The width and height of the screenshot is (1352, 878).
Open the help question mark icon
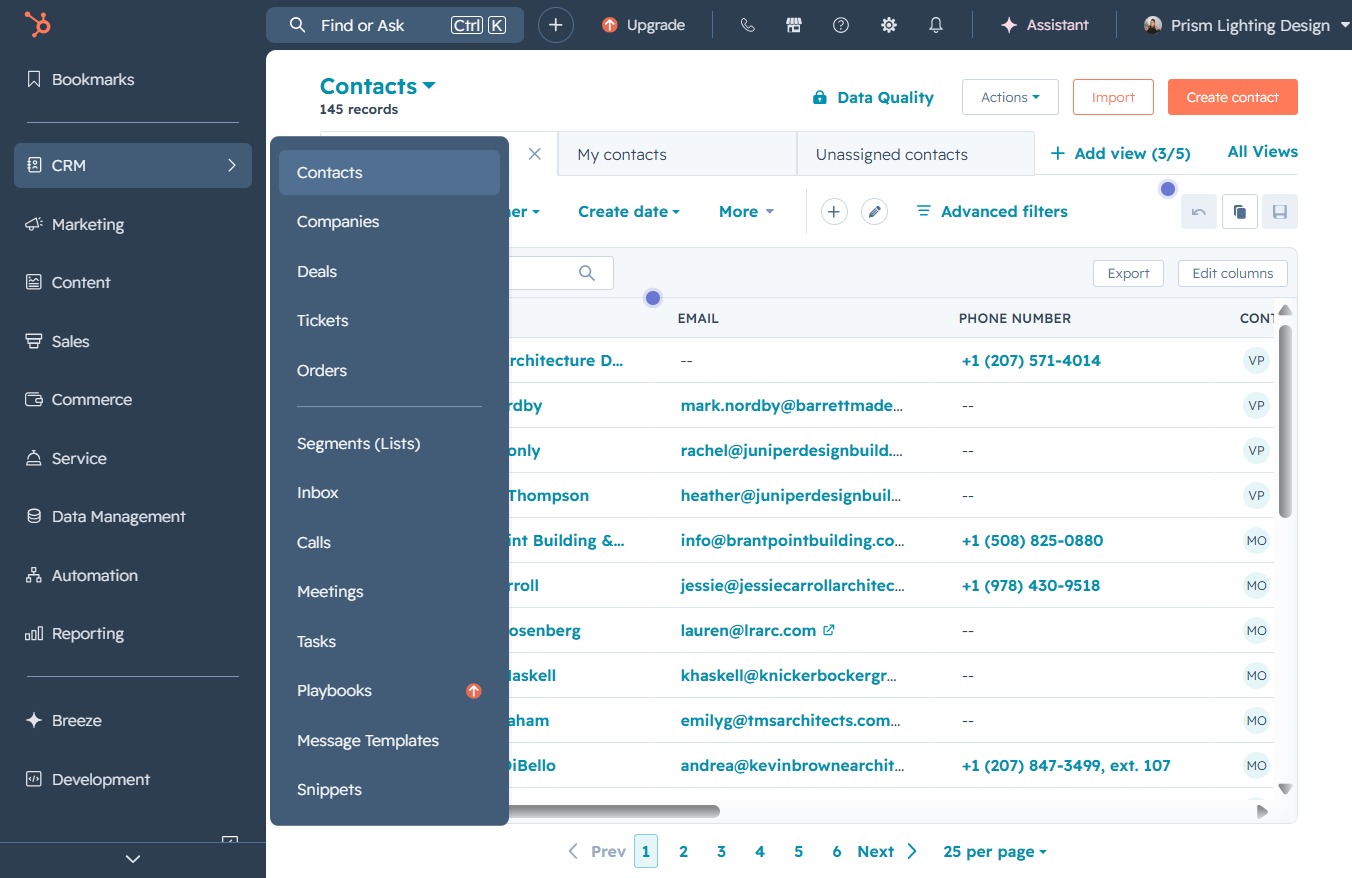tap(841, 25)
